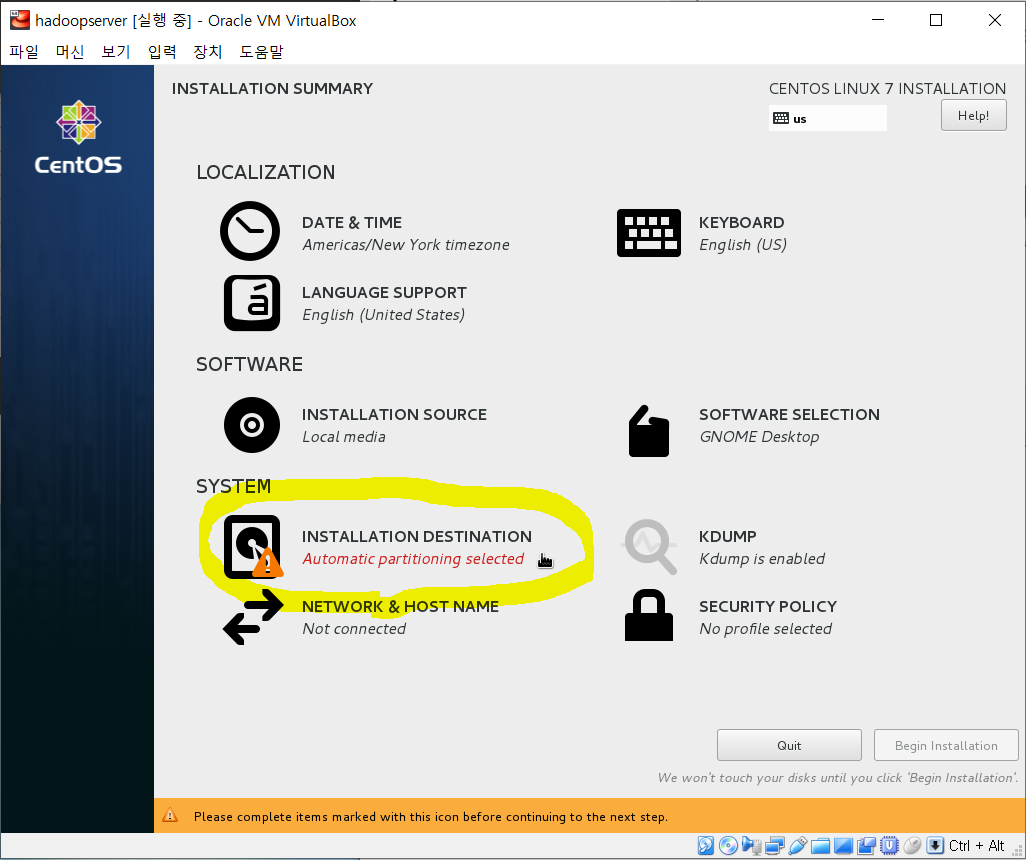Open KDUMP magnifier icon
This screenshot has height=860, width=1026.
648,546
